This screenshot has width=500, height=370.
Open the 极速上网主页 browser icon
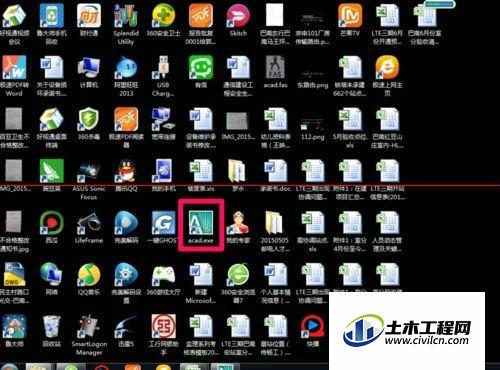pos(387,67)
